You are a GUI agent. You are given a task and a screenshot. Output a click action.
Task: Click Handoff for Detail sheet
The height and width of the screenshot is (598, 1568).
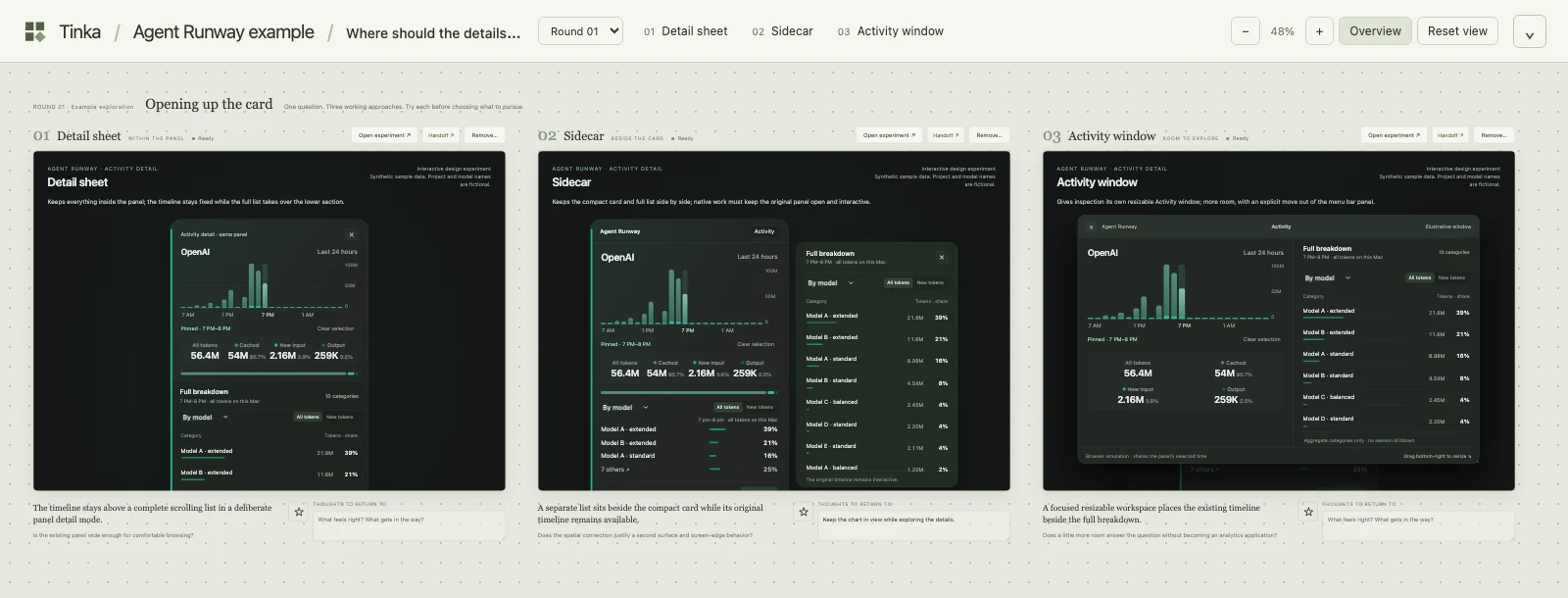(441, 135)
